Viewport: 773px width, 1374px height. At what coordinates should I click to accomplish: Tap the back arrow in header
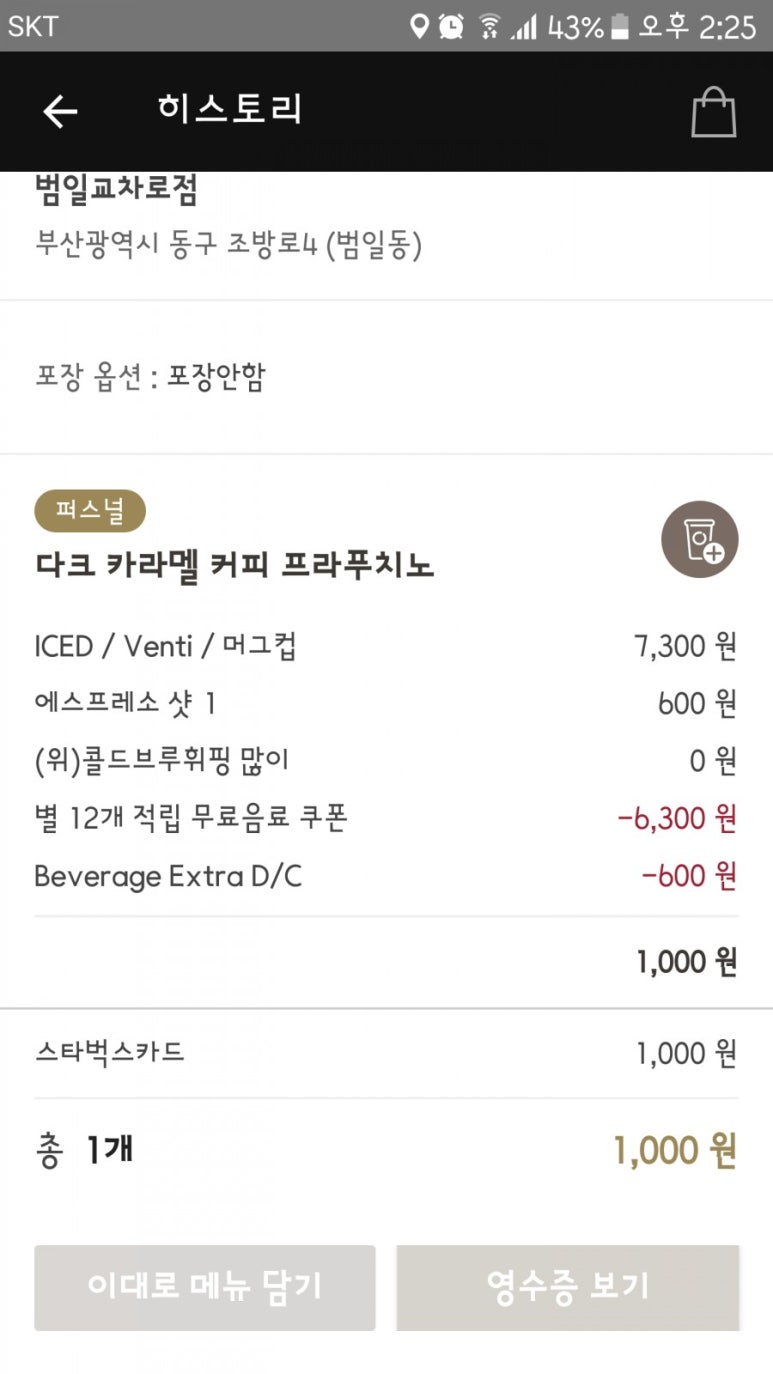60,111
